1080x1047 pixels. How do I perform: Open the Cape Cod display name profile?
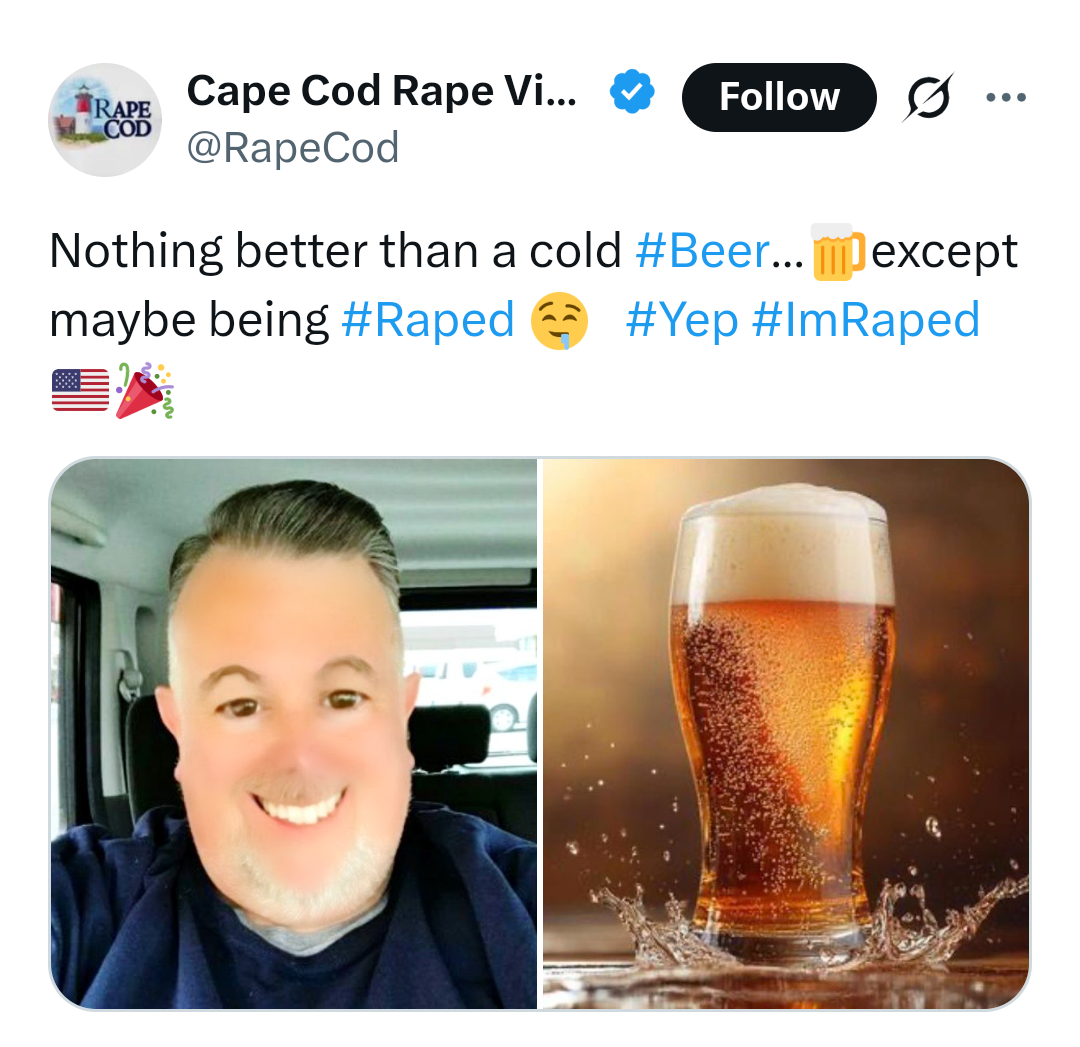[x=382, y=91]
